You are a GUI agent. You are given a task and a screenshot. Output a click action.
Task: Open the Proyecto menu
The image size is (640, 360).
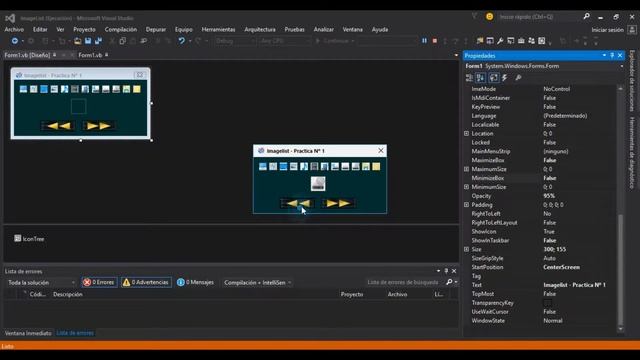tap(84, 29)
